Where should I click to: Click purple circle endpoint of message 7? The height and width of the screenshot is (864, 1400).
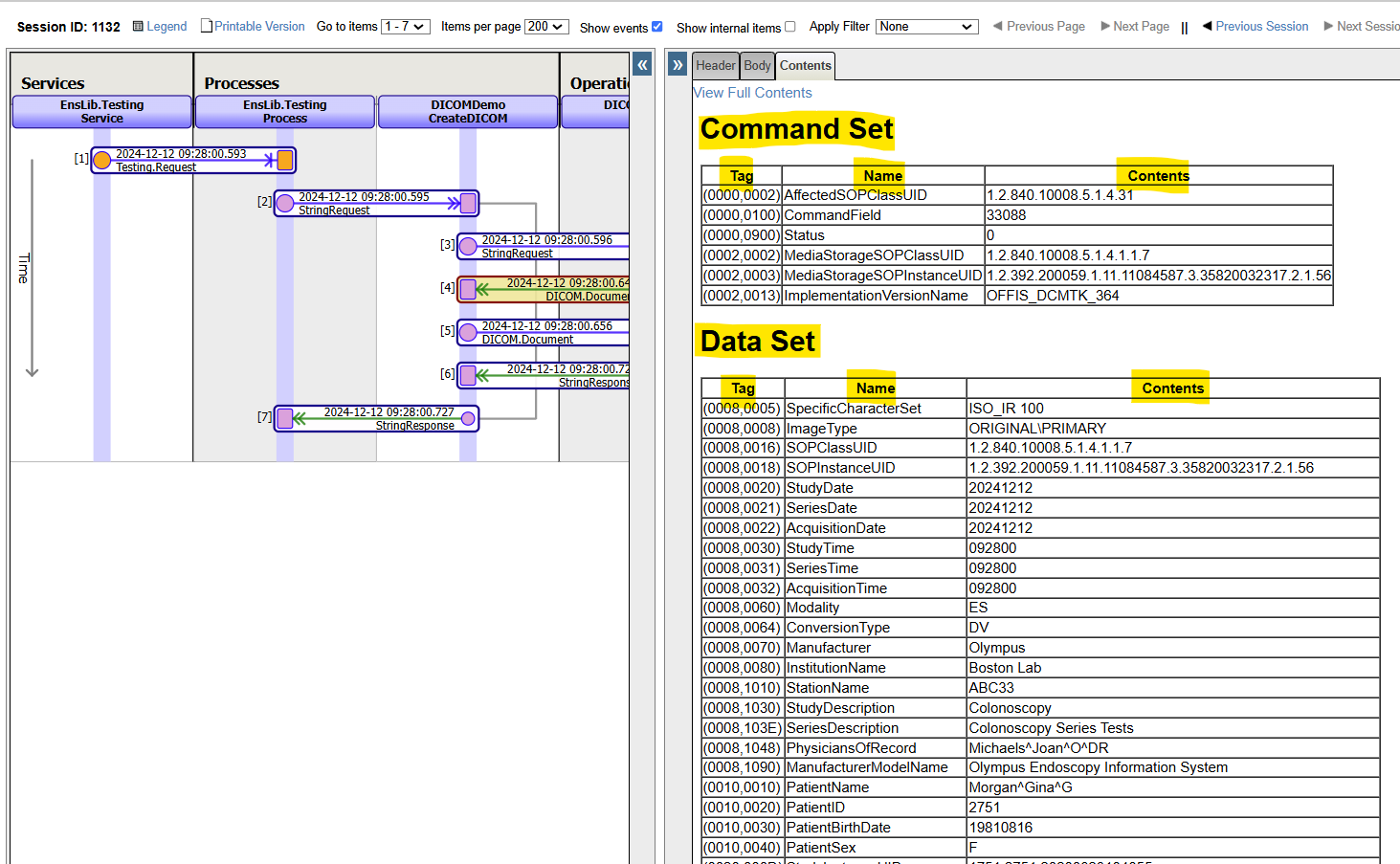(468, 418)
